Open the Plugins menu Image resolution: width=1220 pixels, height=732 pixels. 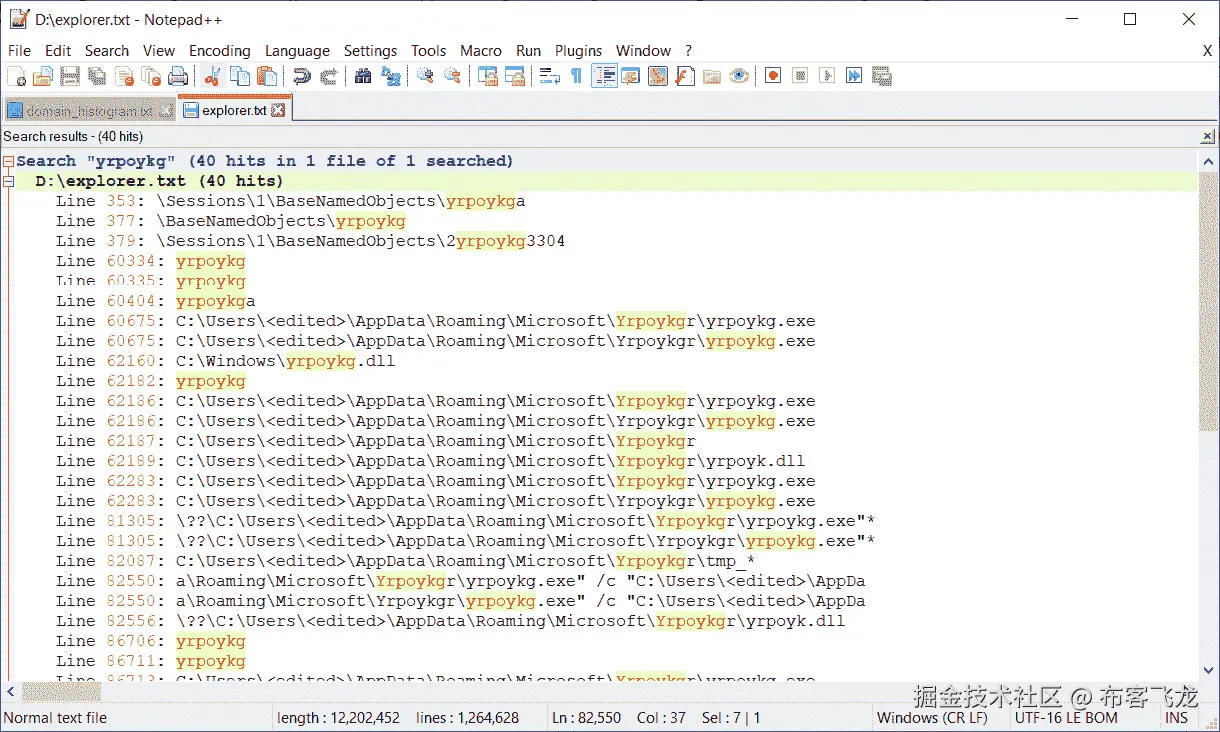[x=578, y=50]
